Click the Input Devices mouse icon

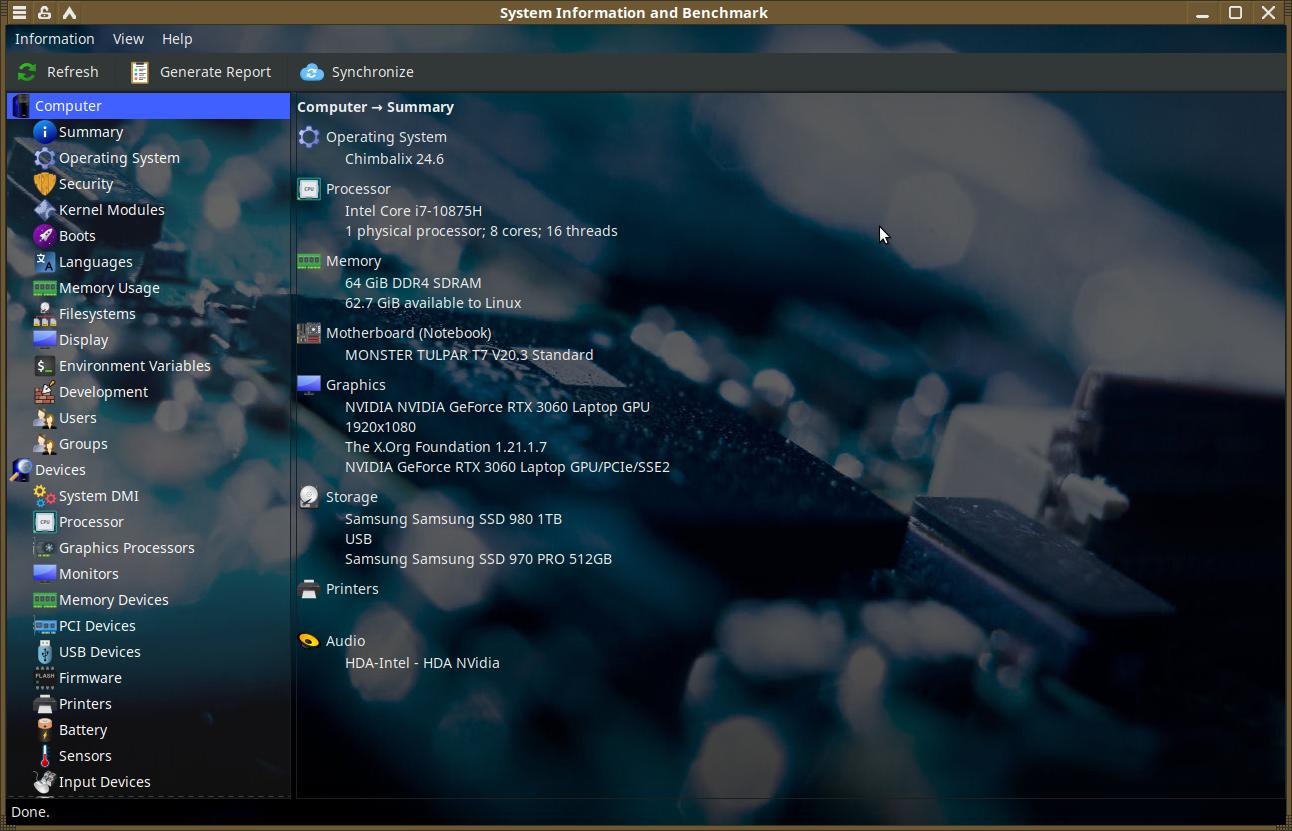click(x=44, y=782)
